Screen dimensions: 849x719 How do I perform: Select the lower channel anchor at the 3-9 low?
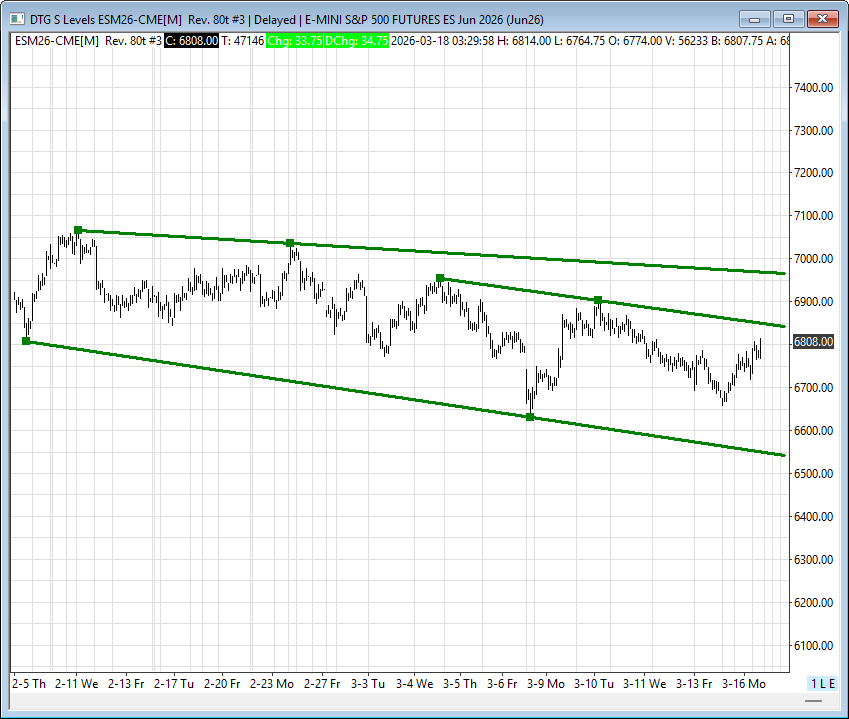[530, 417]
